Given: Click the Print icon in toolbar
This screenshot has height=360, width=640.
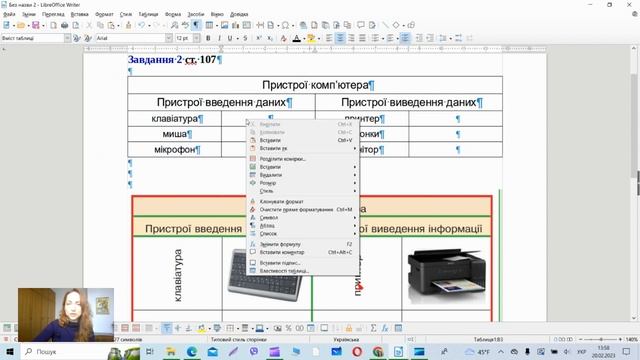Looking at the screenshot, I should coord(64,25).
